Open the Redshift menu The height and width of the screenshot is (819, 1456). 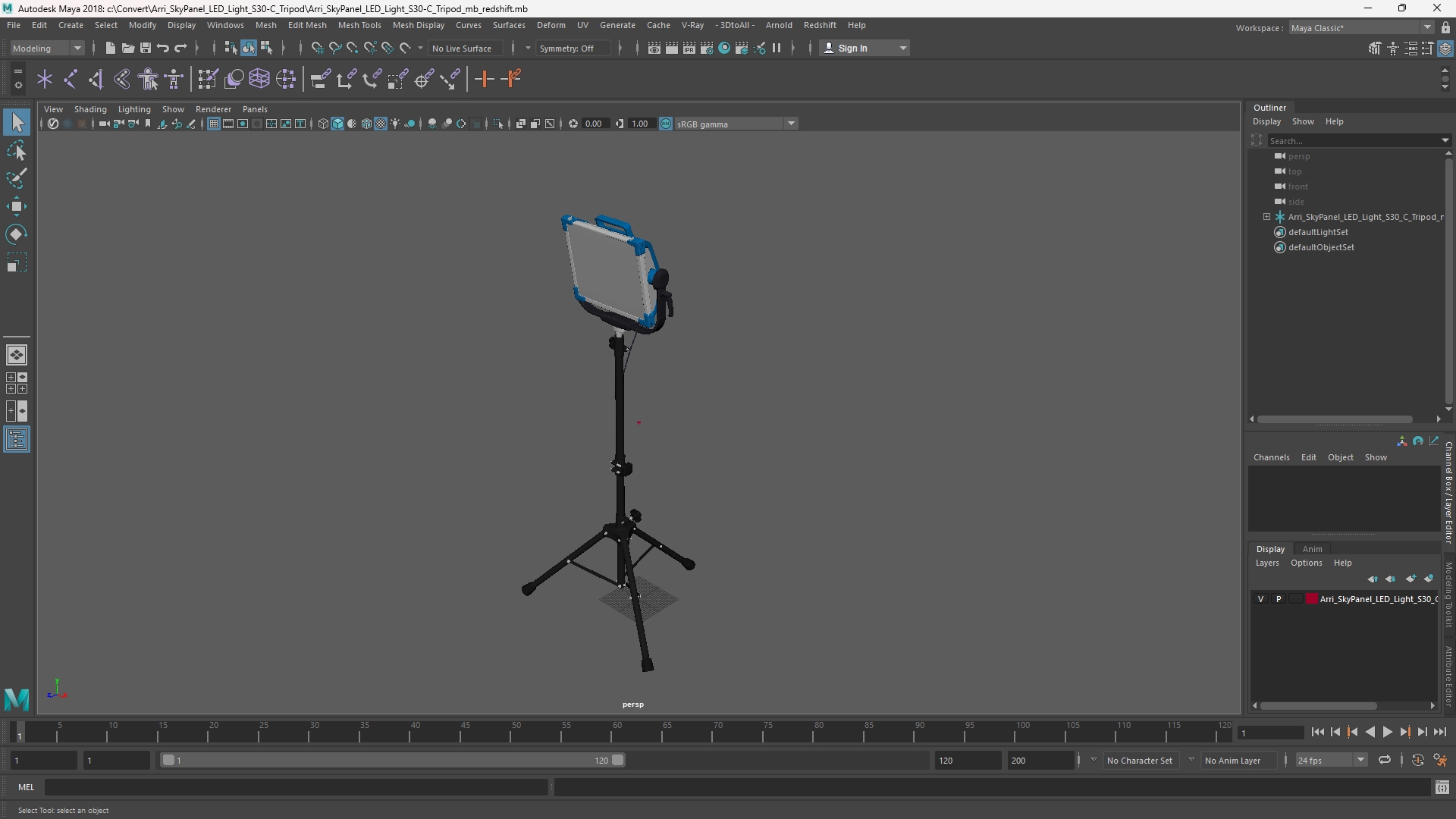820,25
